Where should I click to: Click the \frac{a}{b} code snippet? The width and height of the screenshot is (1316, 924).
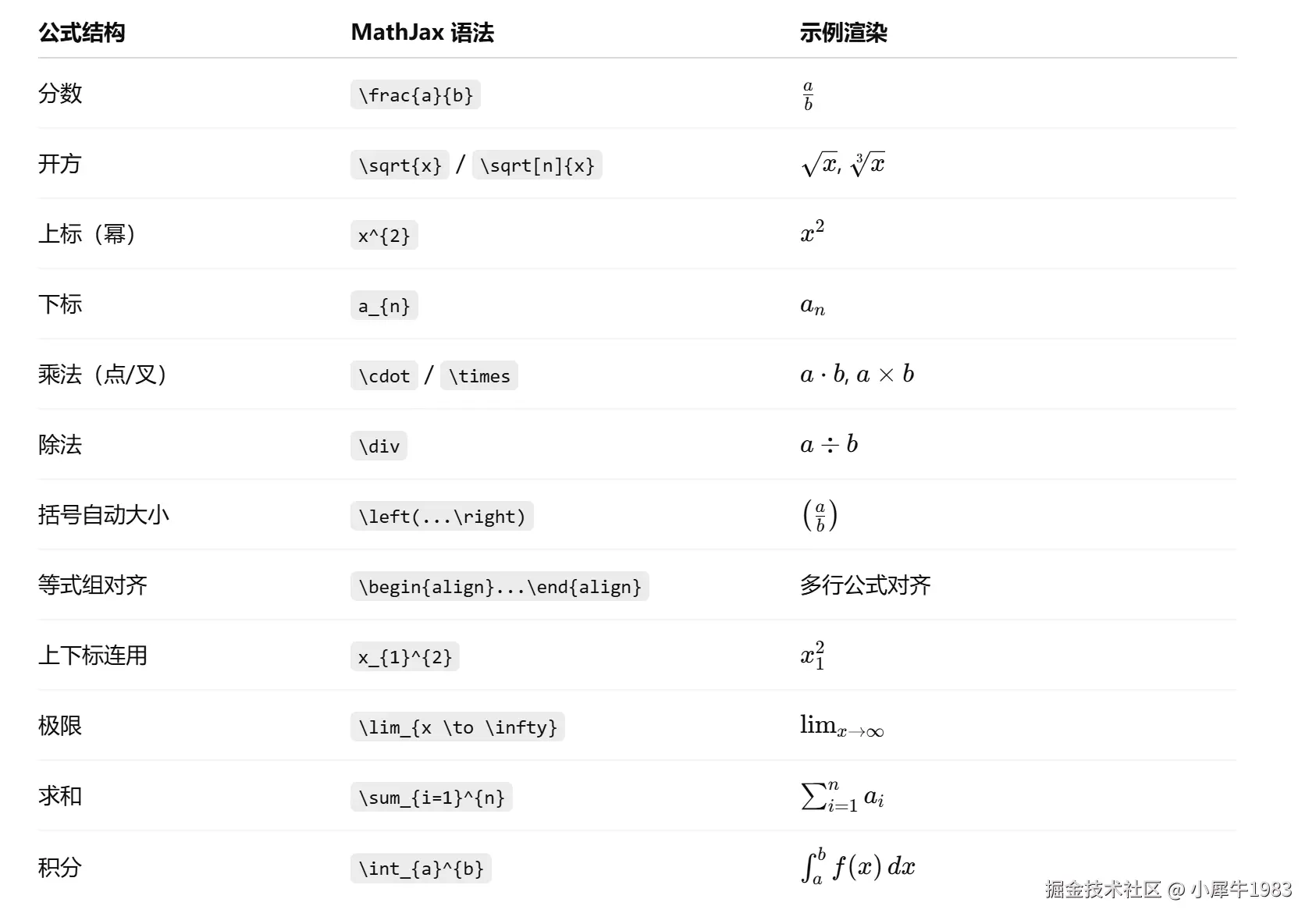tap(415, 95)
